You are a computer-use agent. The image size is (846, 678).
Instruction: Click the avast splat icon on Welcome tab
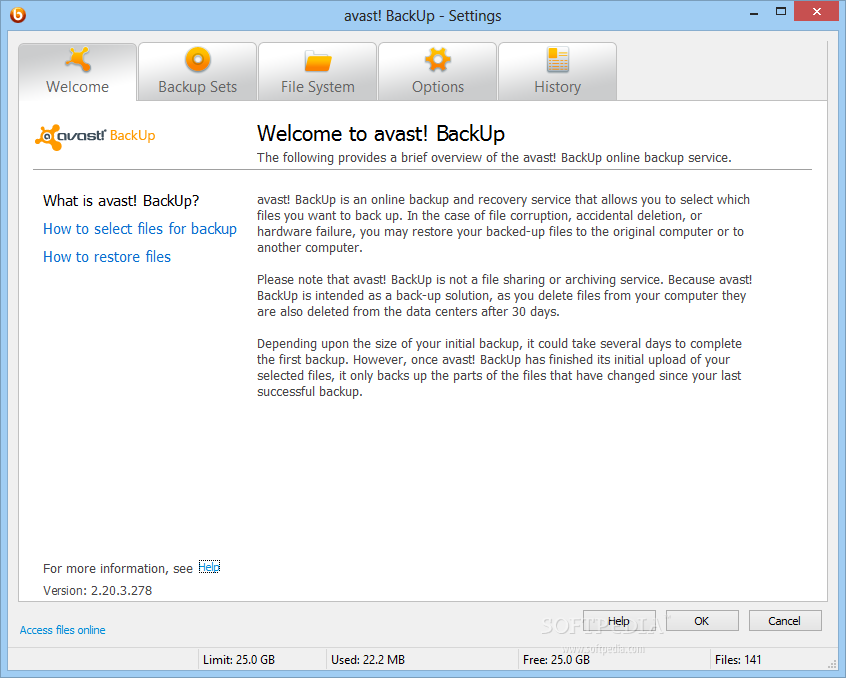point(78,59)
